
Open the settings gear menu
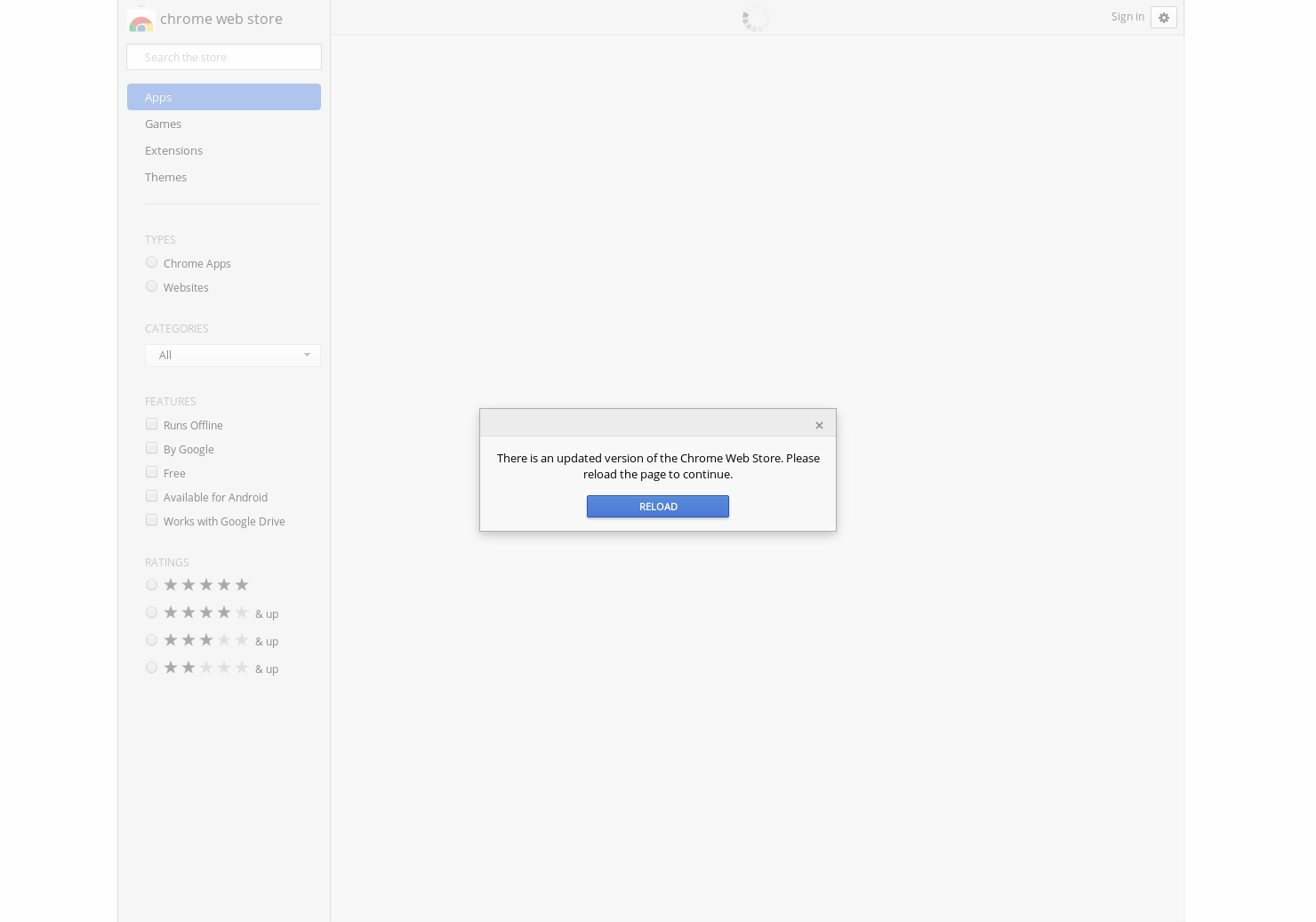[1163, 18]
